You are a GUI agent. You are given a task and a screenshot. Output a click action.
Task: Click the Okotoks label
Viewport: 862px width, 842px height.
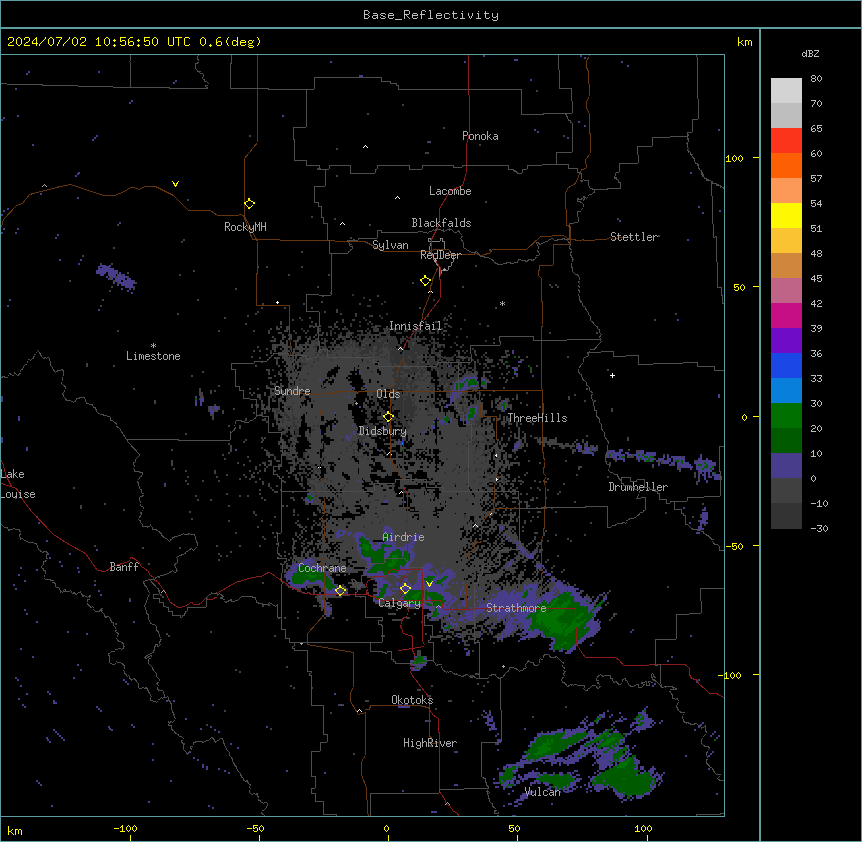pos(412,700)
